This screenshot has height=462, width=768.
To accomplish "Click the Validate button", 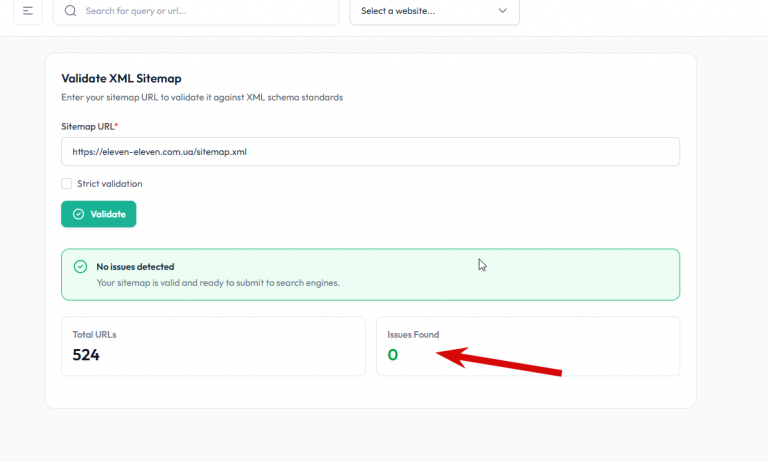I will tap(98, 214).
